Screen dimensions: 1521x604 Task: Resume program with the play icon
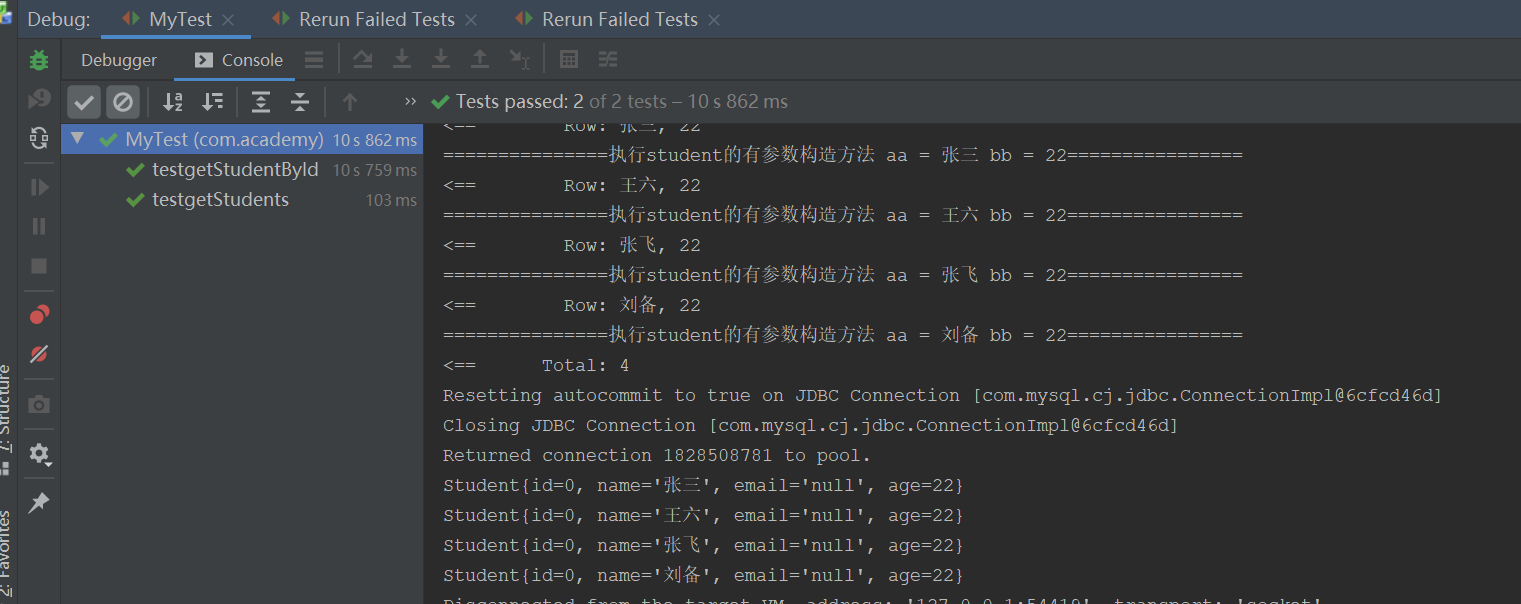pos(39,187)
